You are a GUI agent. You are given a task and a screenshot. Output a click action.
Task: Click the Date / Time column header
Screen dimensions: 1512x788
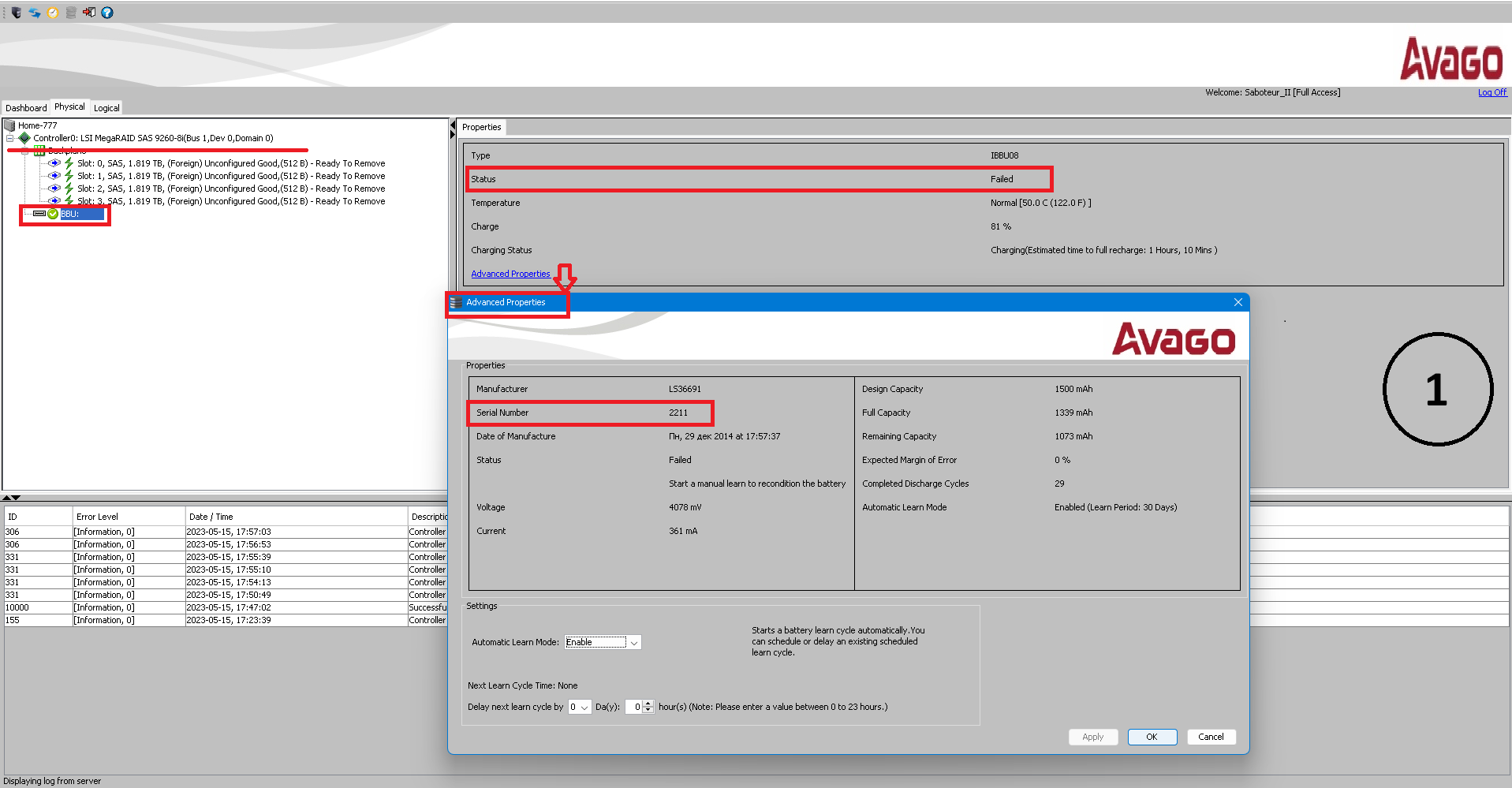(x=296, y=517)
